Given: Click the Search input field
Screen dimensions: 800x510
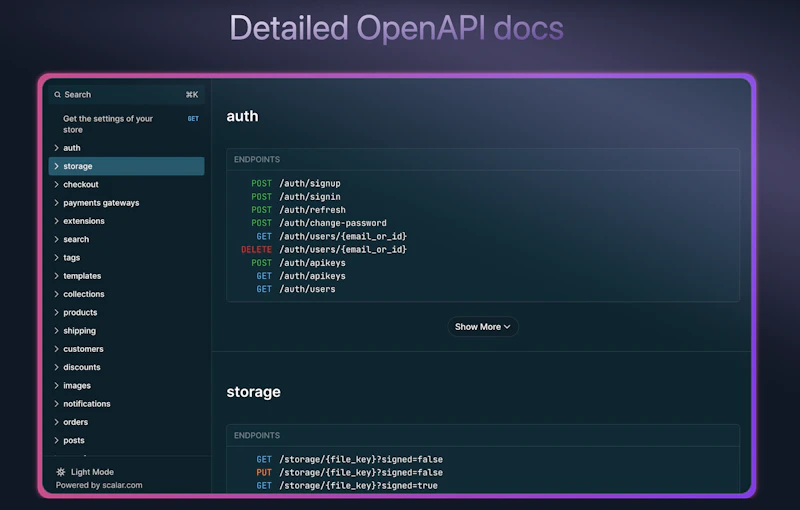Looking at the screenshot, I should 126,95.
